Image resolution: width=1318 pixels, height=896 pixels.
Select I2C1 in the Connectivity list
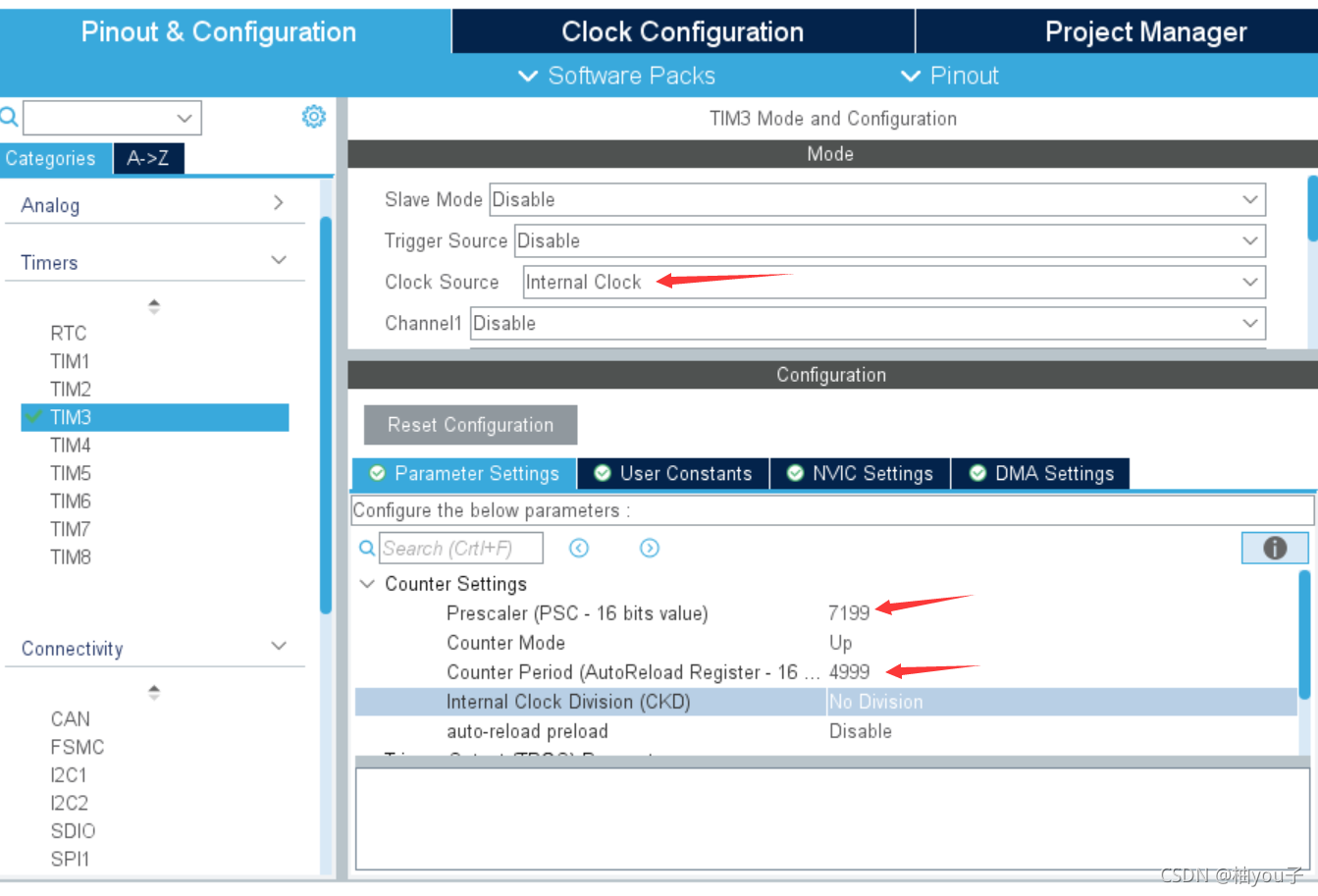pos(69,775)
